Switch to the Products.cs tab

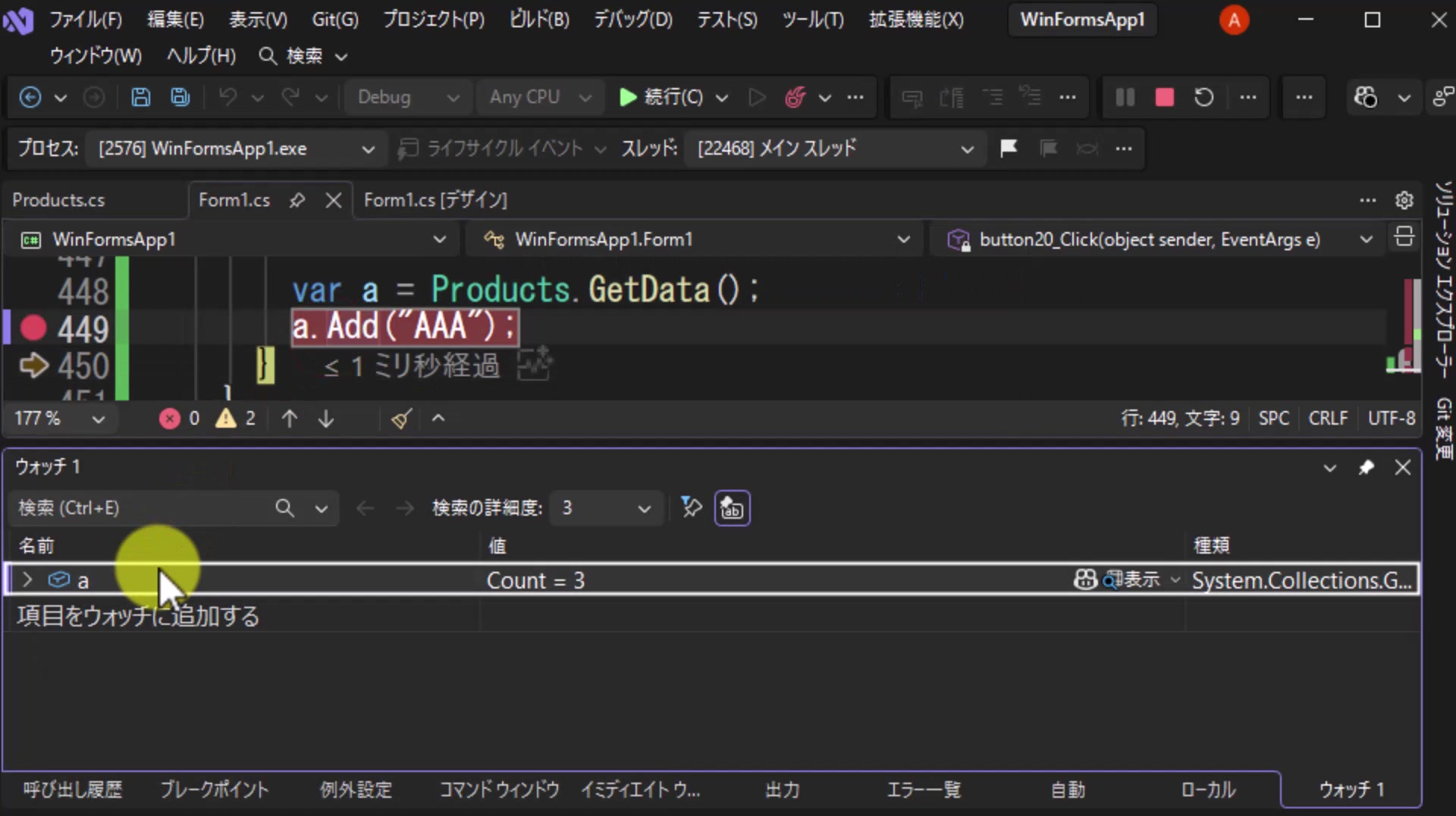point(58,200)
